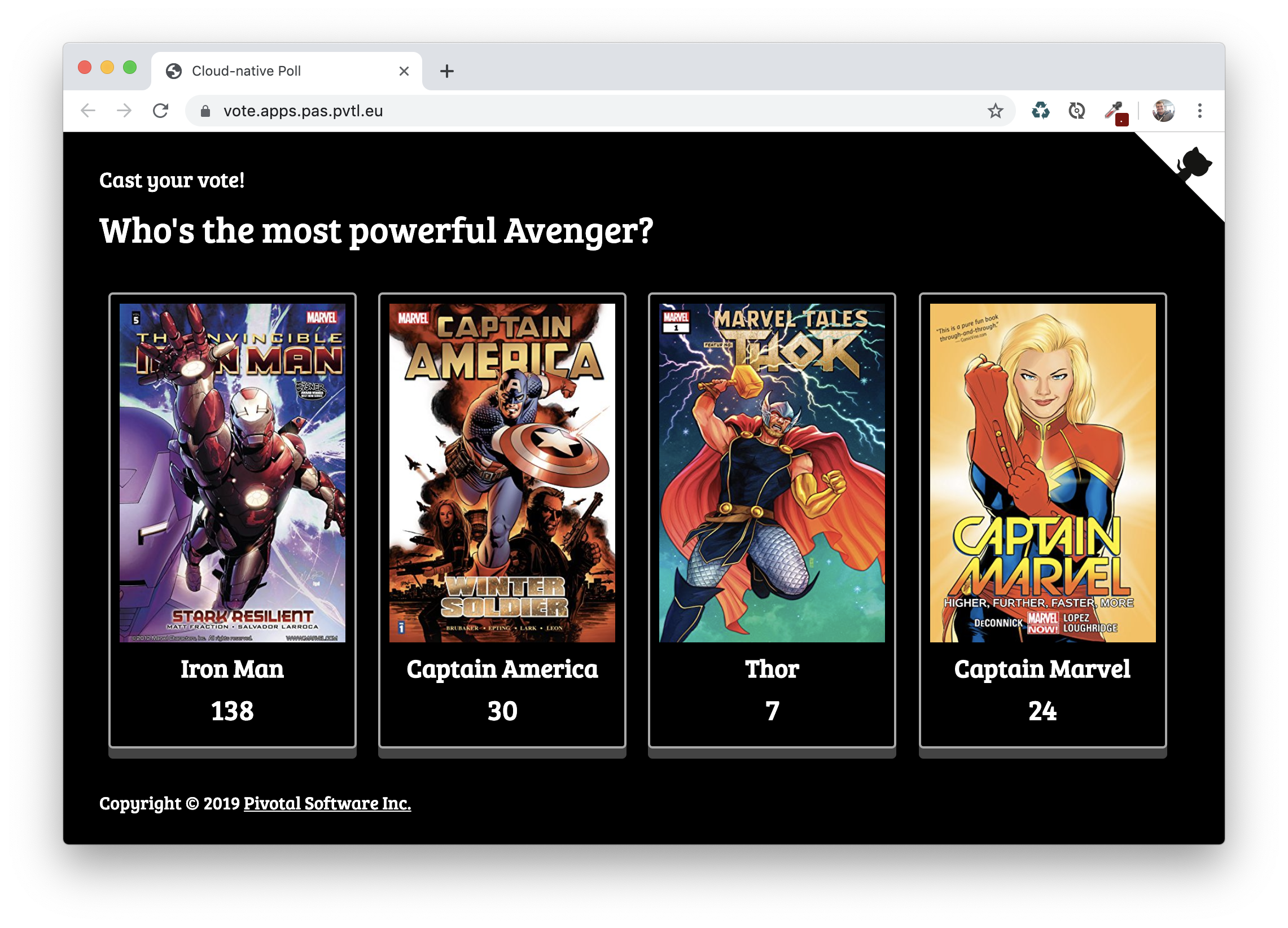
Task: Go back to the previous page
Action: click(88, 111)
